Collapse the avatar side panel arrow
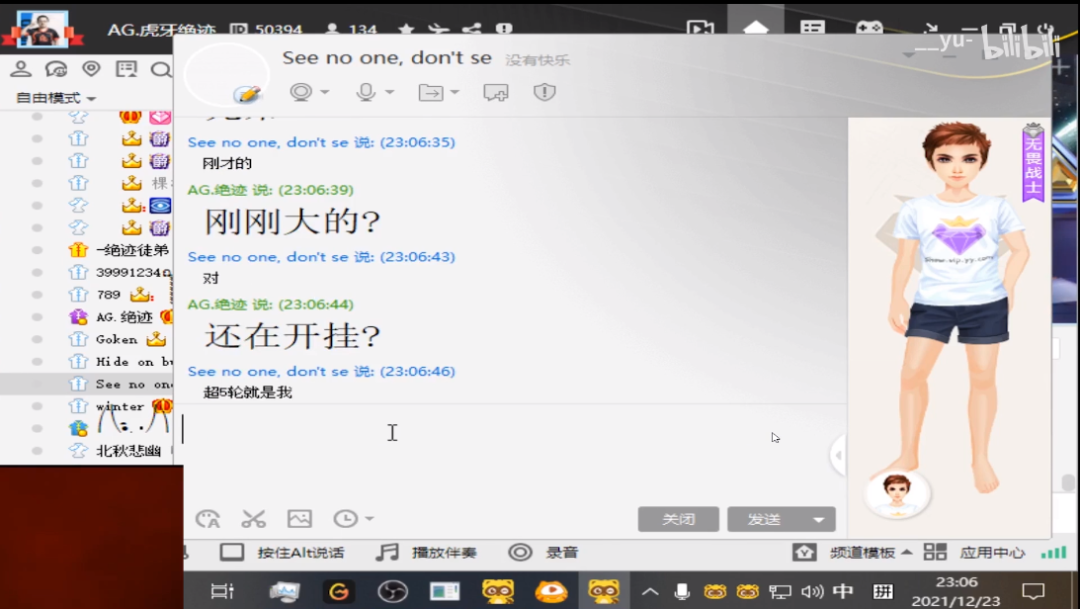 838,455
